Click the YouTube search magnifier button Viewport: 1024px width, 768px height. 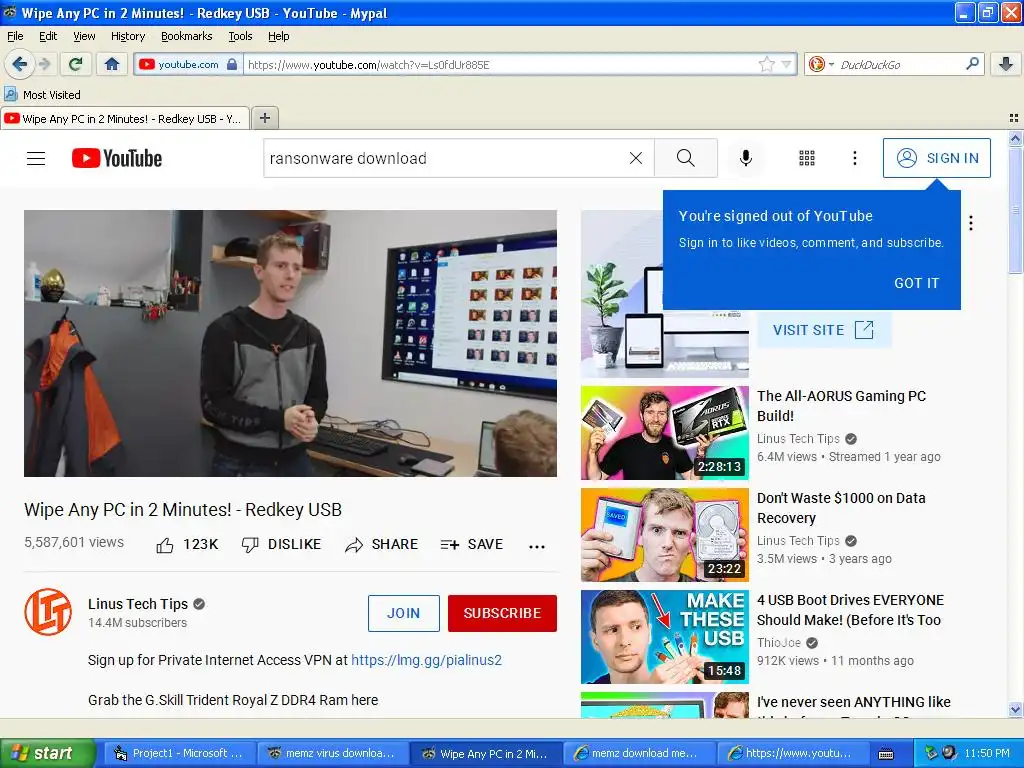[686, 158]
